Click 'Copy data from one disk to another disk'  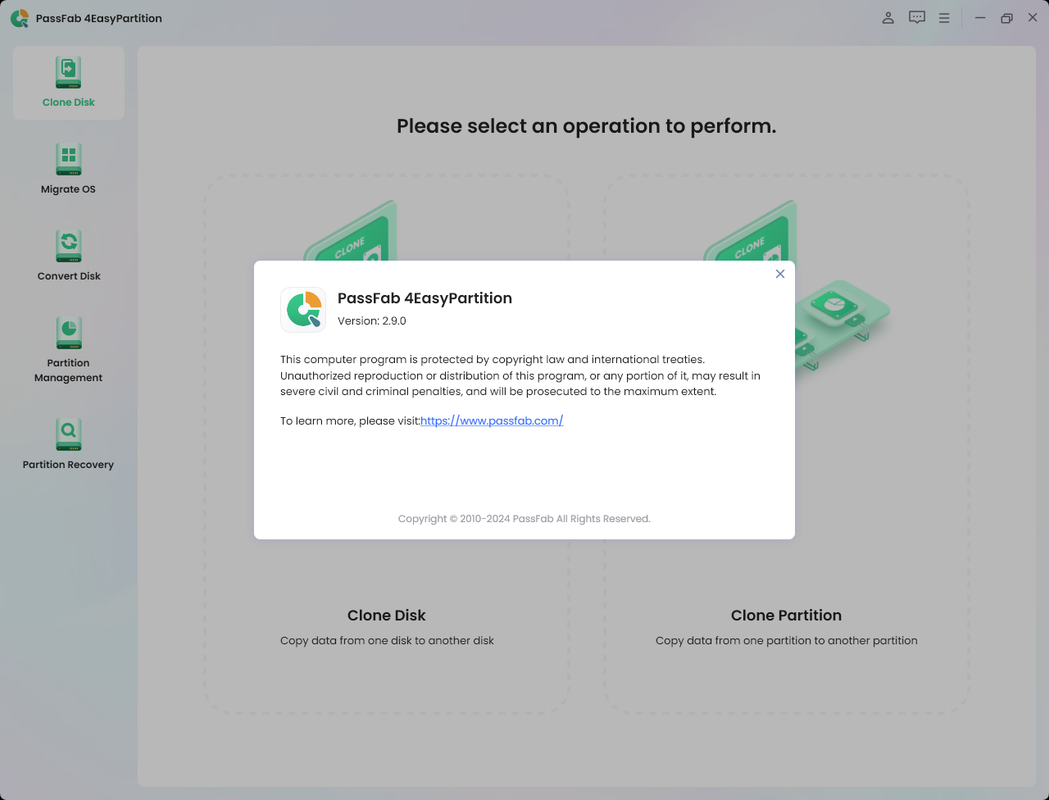click(x=387, y=641)
